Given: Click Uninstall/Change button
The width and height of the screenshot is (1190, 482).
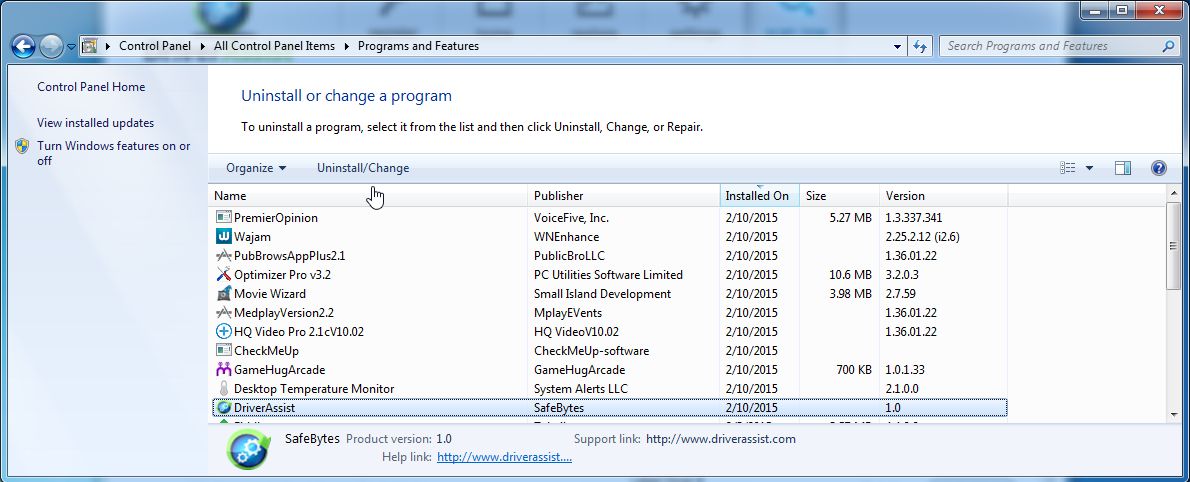Looking at the screenshot, I should pyautogui.click(x=363, y=168).
